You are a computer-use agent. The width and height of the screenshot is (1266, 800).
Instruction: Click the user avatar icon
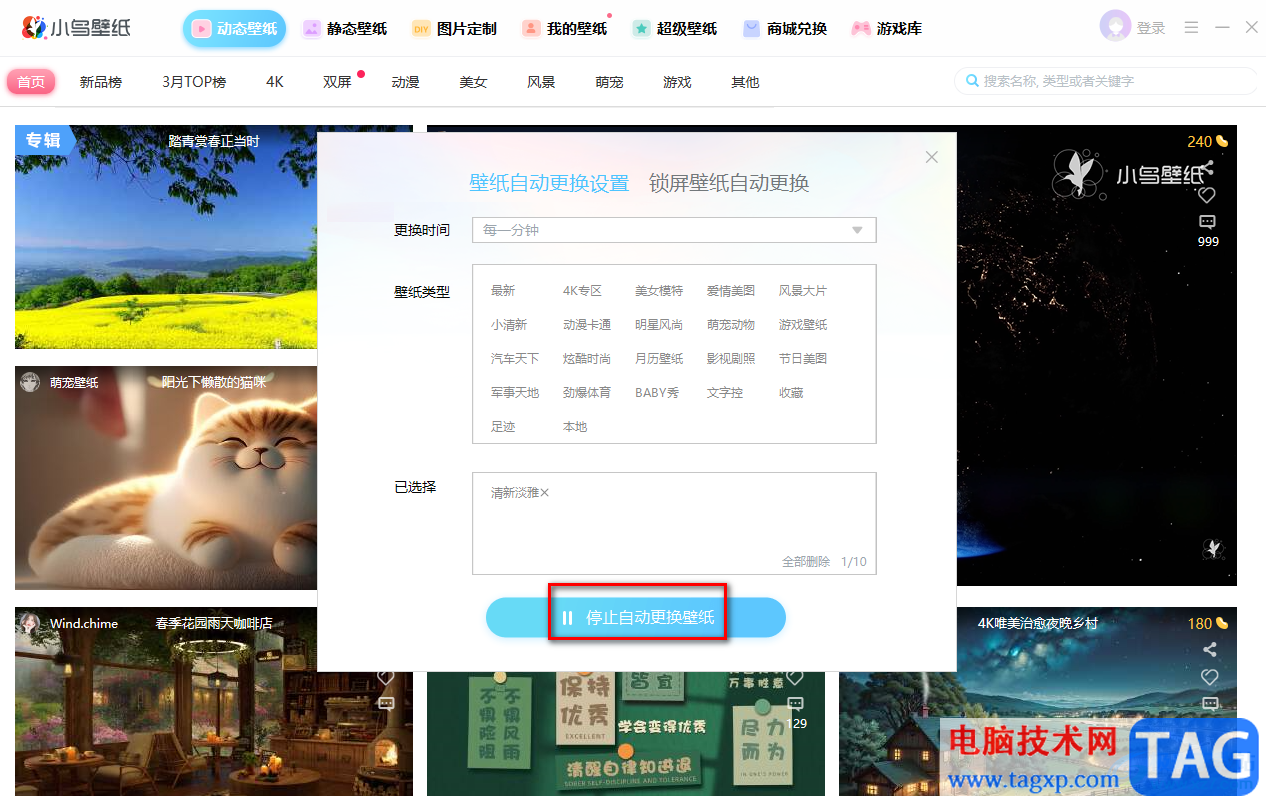[x=1115, y=26]
